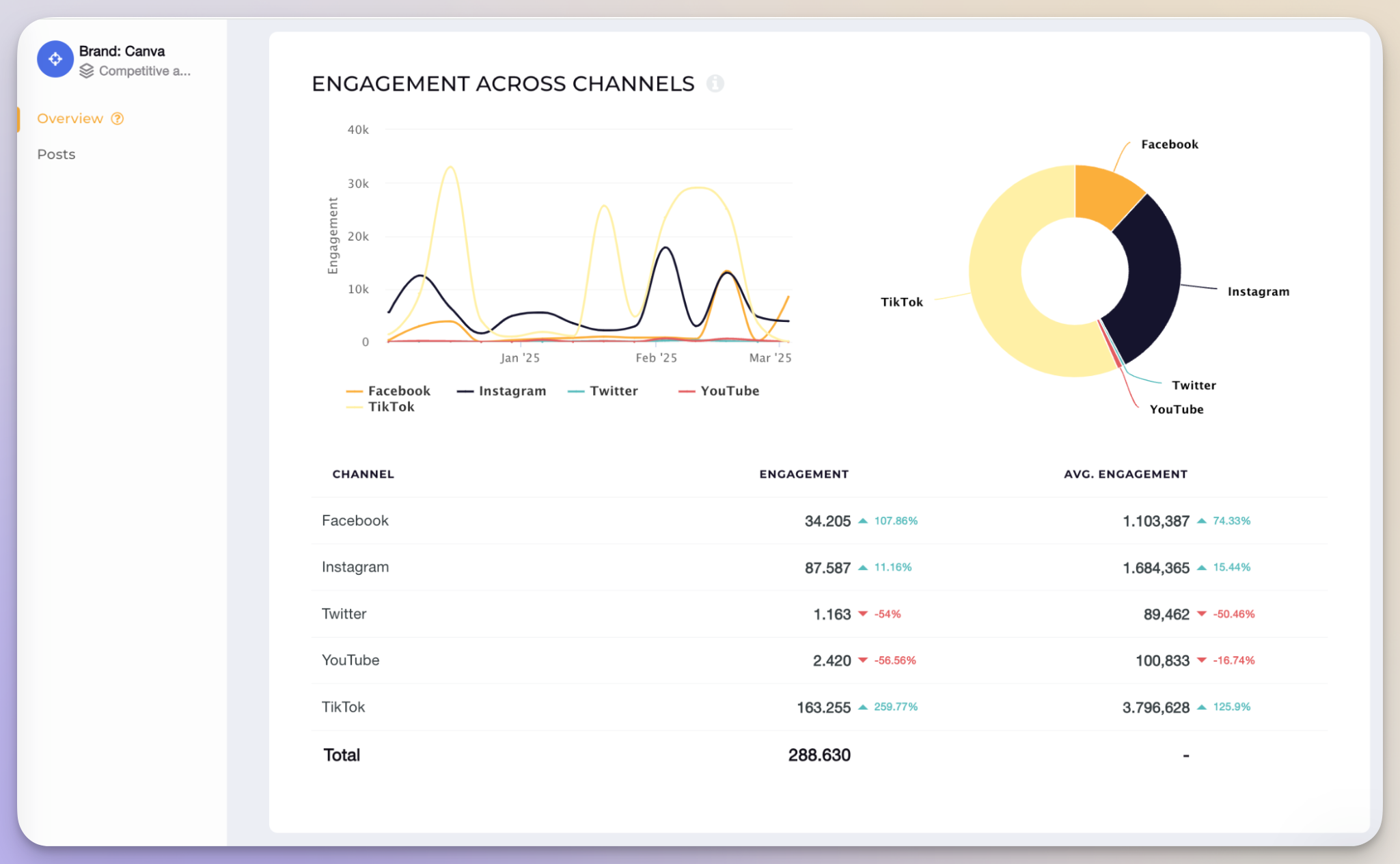Click the Jan '25 axis label
The height and width of the screenshot is (864, 1400).
coord(520,357)
